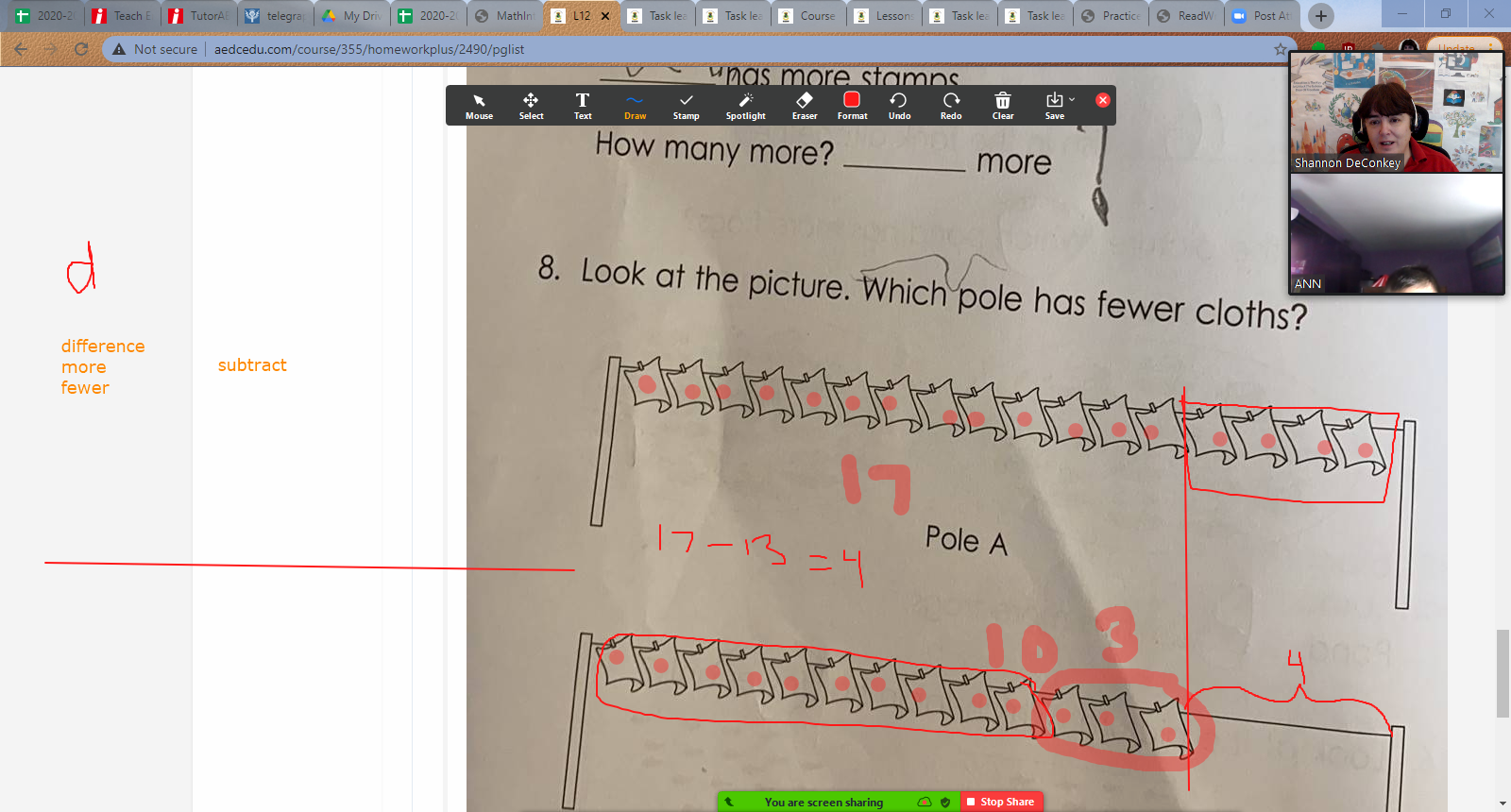Viewport: 1511px width, 812px height.
Task: Click the page's vertical scrollbar thumb
Action: [x=1503, y=673]
